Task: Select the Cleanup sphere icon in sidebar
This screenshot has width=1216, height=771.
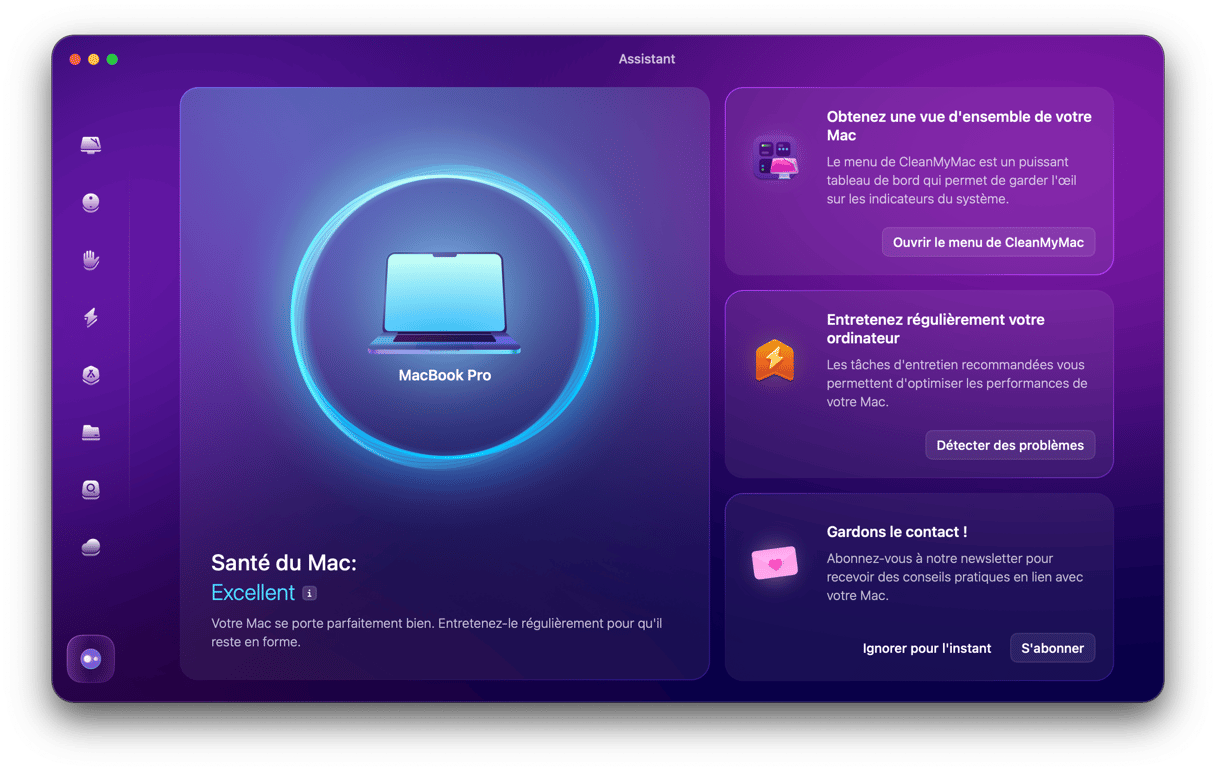Action: point(91,203)
